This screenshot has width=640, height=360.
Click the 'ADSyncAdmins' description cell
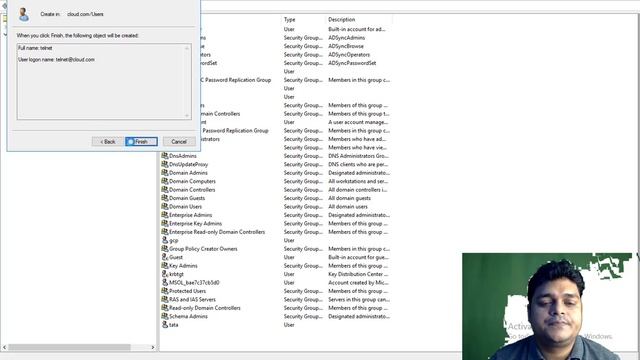tap(347, 38)
